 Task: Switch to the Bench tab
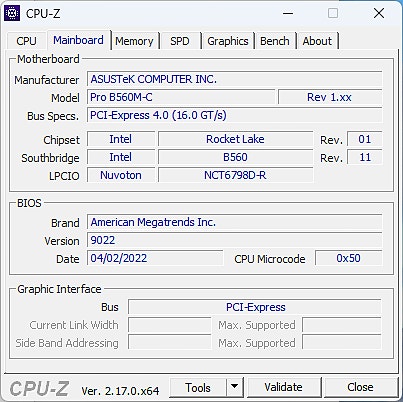pos(275,41)
